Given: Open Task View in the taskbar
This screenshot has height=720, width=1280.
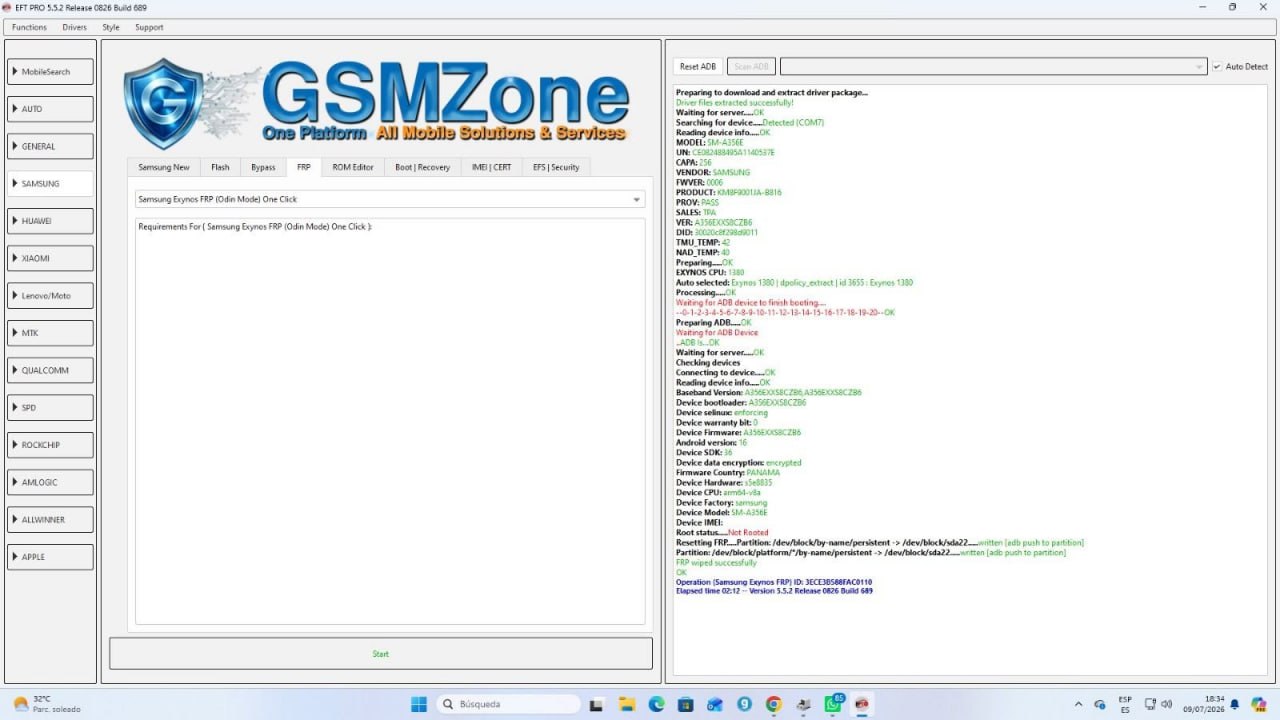Looking at the screenshot, I should [x=596, y=704].
